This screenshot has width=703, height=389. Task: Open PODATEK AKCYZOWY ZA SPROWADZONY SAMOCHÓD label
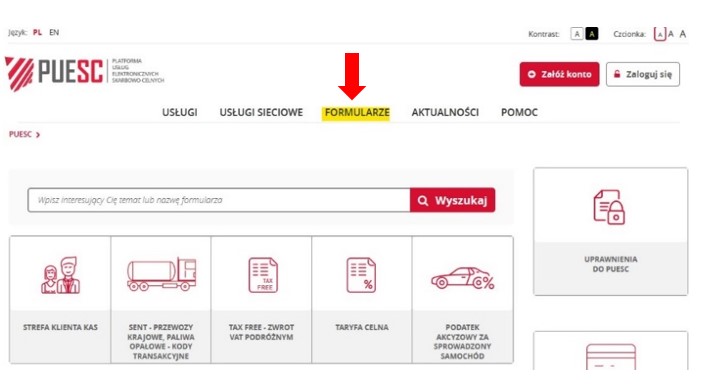click(x=462, y=341)
